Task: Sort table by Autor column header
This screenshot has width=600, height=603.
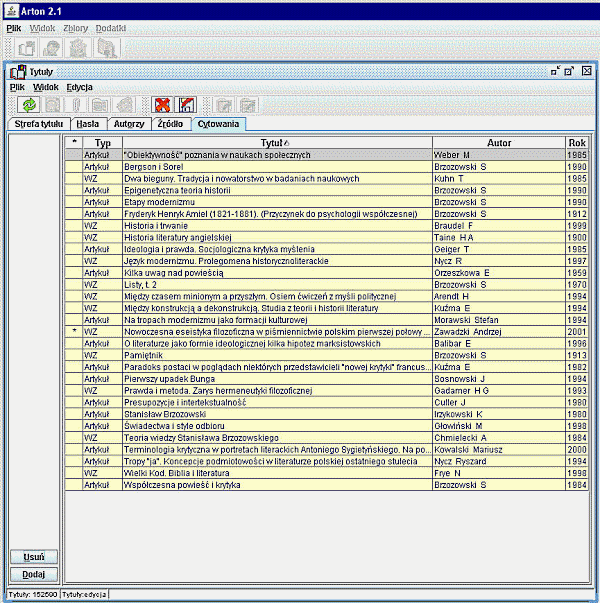Action: point(498,143)
